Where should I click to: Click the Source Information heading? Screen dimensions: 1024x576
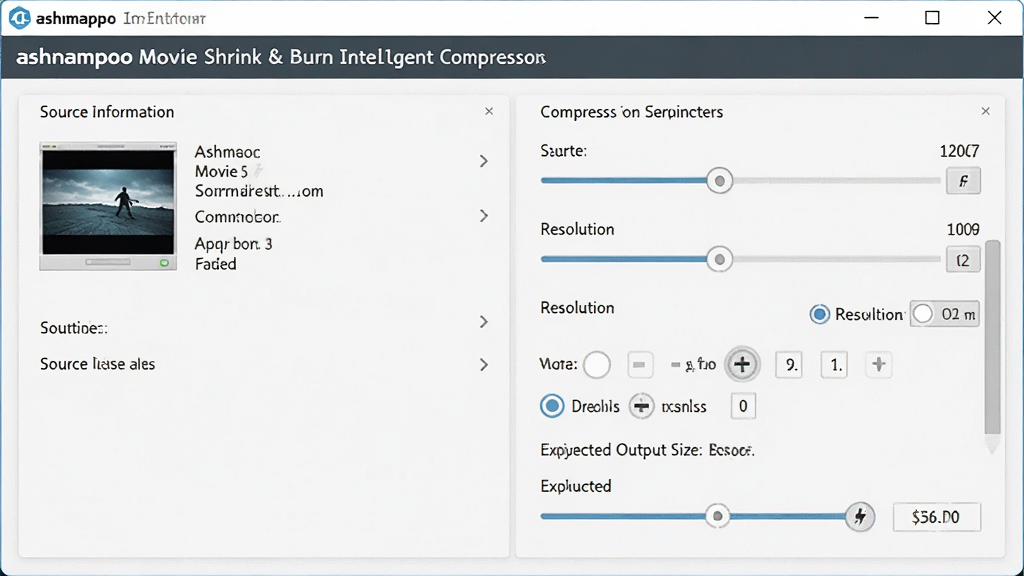[107, 112]
